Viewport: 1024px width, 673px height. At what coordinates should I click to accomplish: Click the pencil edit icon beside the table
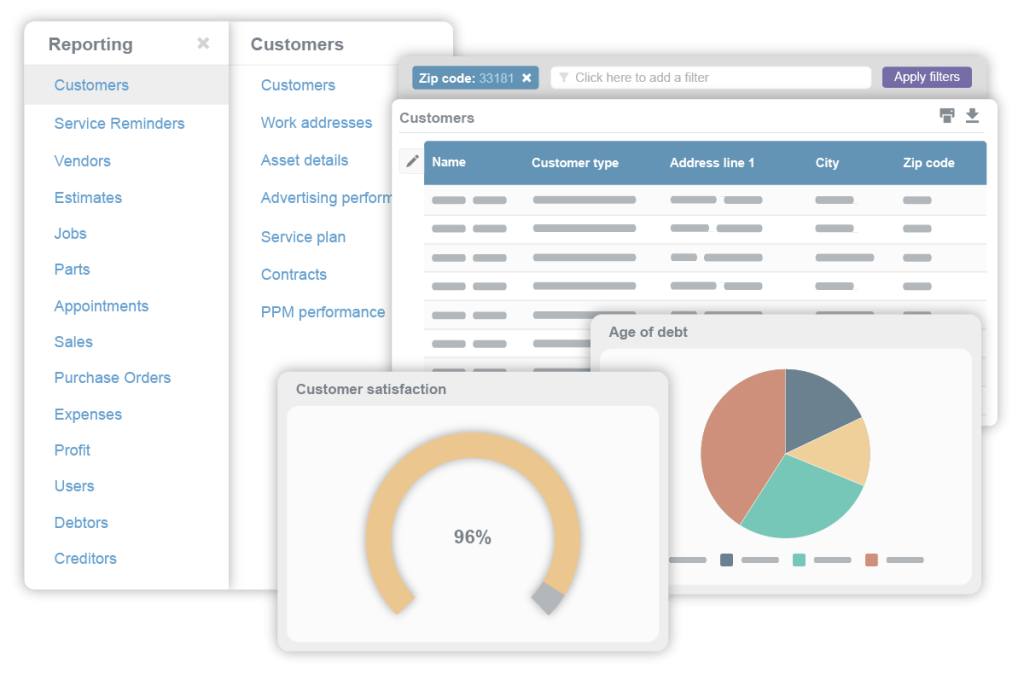click(x=412, y=160)
